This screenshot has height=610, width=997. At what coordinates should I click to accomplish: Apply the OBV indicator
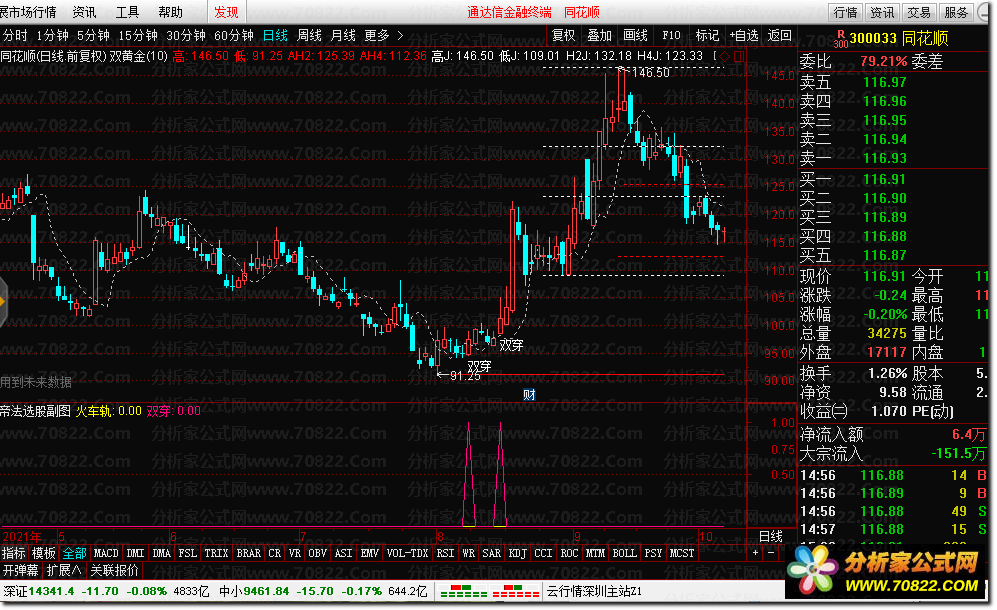[317, 553]
